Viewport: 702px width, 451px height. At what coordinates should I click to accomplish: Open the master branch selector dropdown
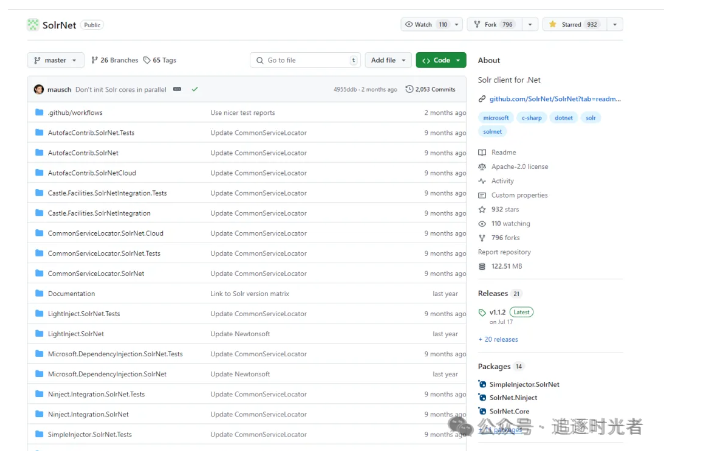coord(56,60)
